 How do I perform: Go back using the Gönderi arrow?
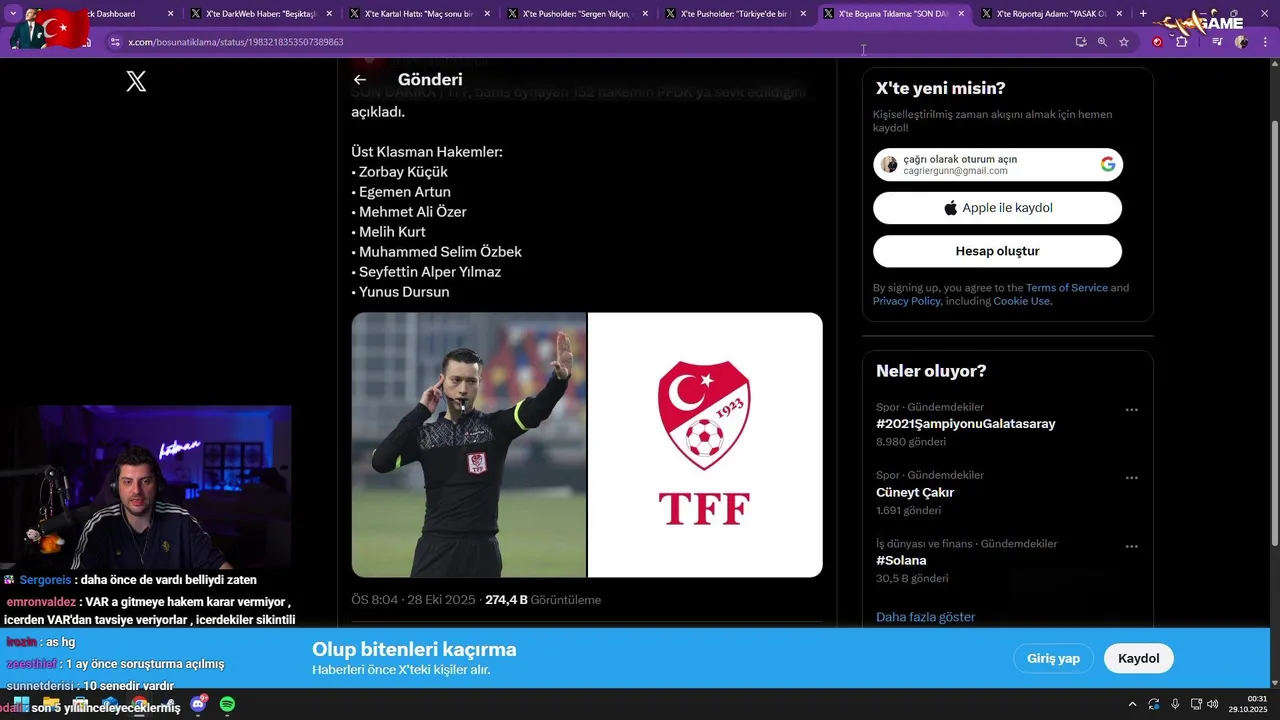click(360, 80)
